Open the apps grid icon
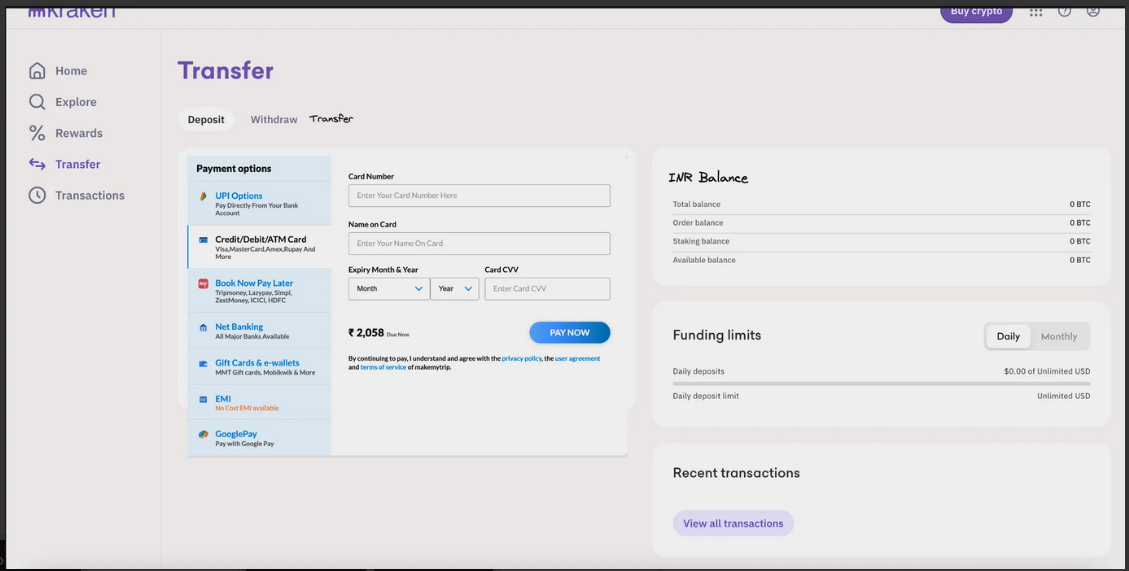The width and height of the screenshot is (1129, 571). coord(1036,12)
